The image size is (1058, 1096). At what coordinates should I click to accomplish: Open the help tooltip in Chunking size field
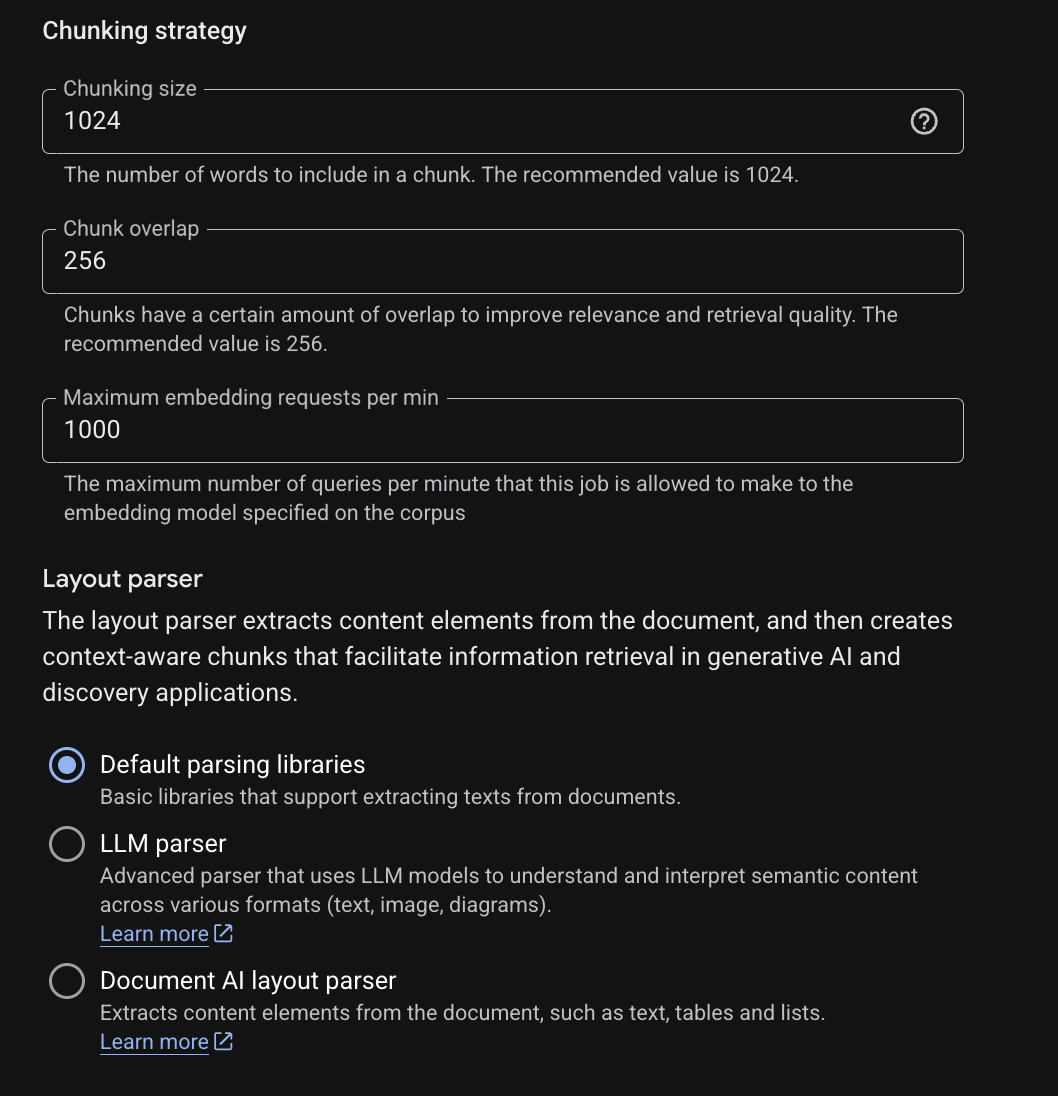click(924, 122)
